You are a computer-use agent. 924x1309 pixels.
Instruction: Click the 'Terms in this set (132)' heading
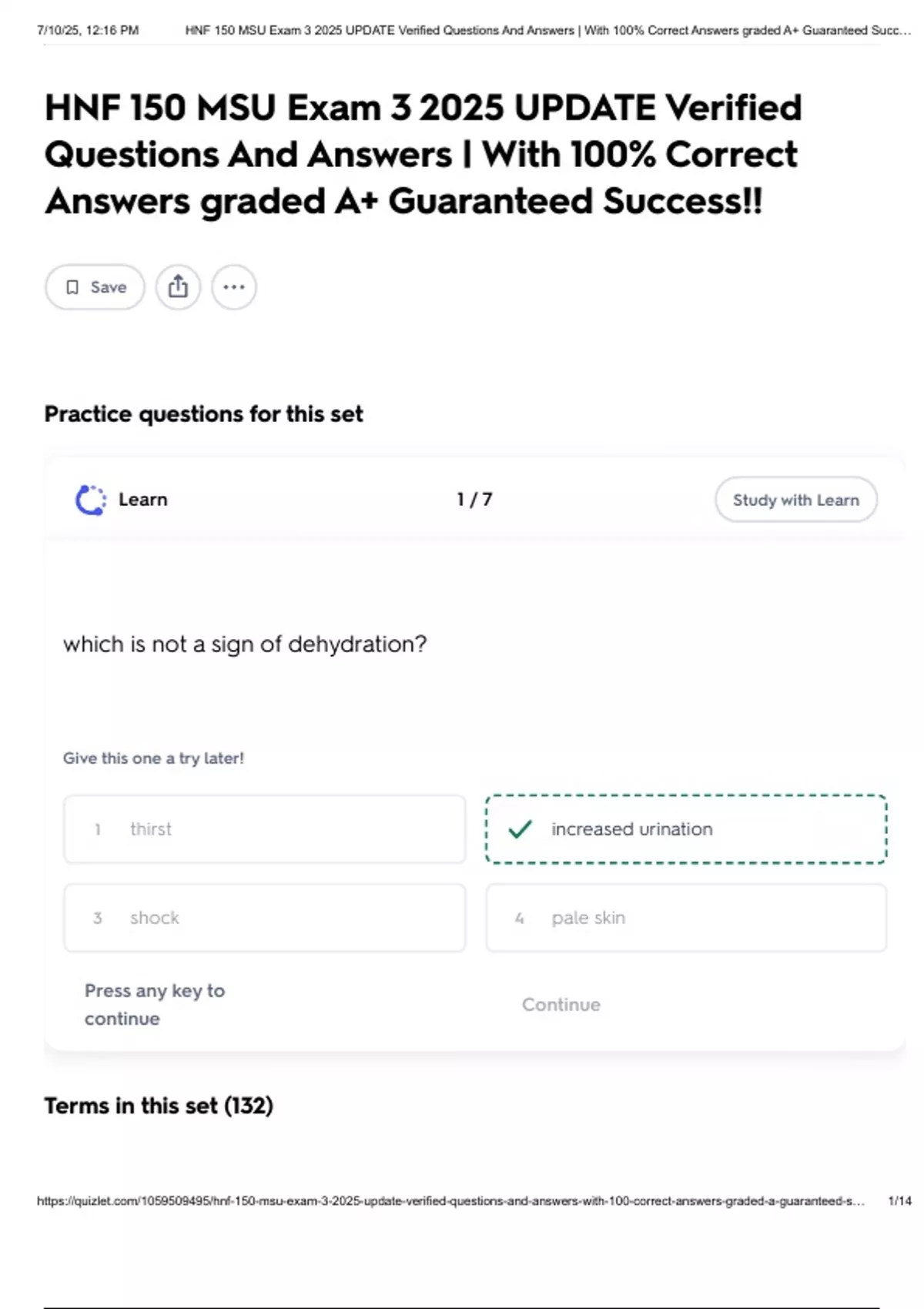[159, 1106]
